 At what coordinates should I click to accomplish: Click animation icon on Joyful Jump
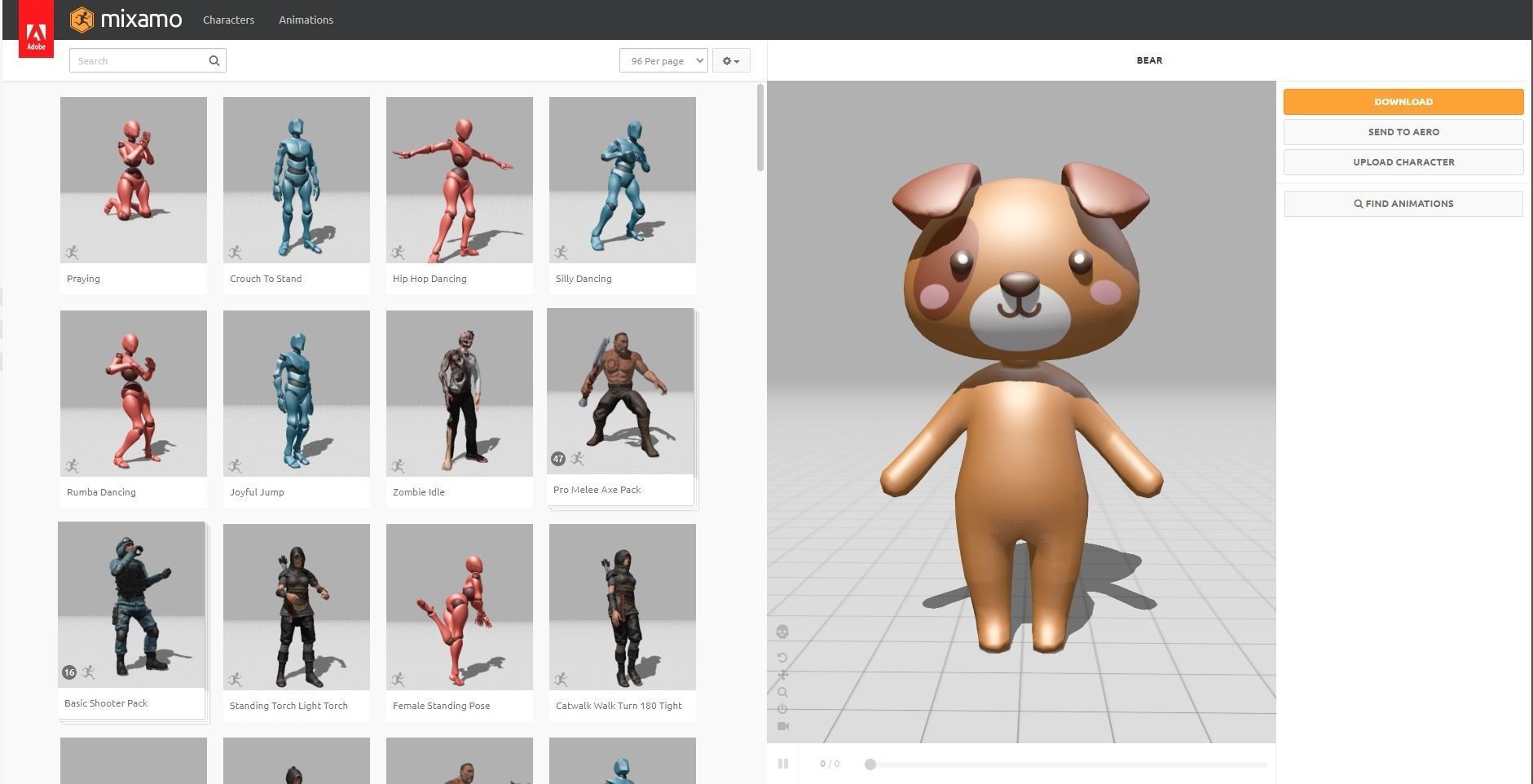coord(236,466)
